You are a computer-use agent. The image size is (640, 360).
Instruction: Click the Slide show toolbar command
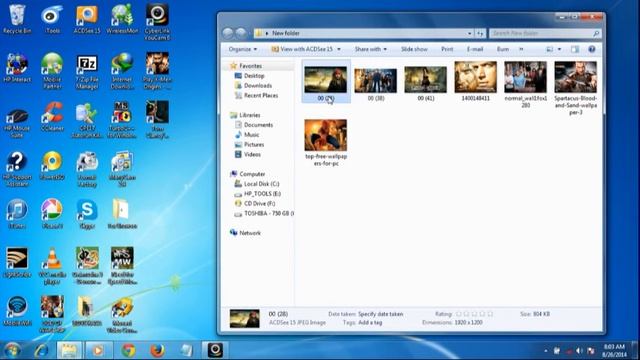click(x=414, y=49)
